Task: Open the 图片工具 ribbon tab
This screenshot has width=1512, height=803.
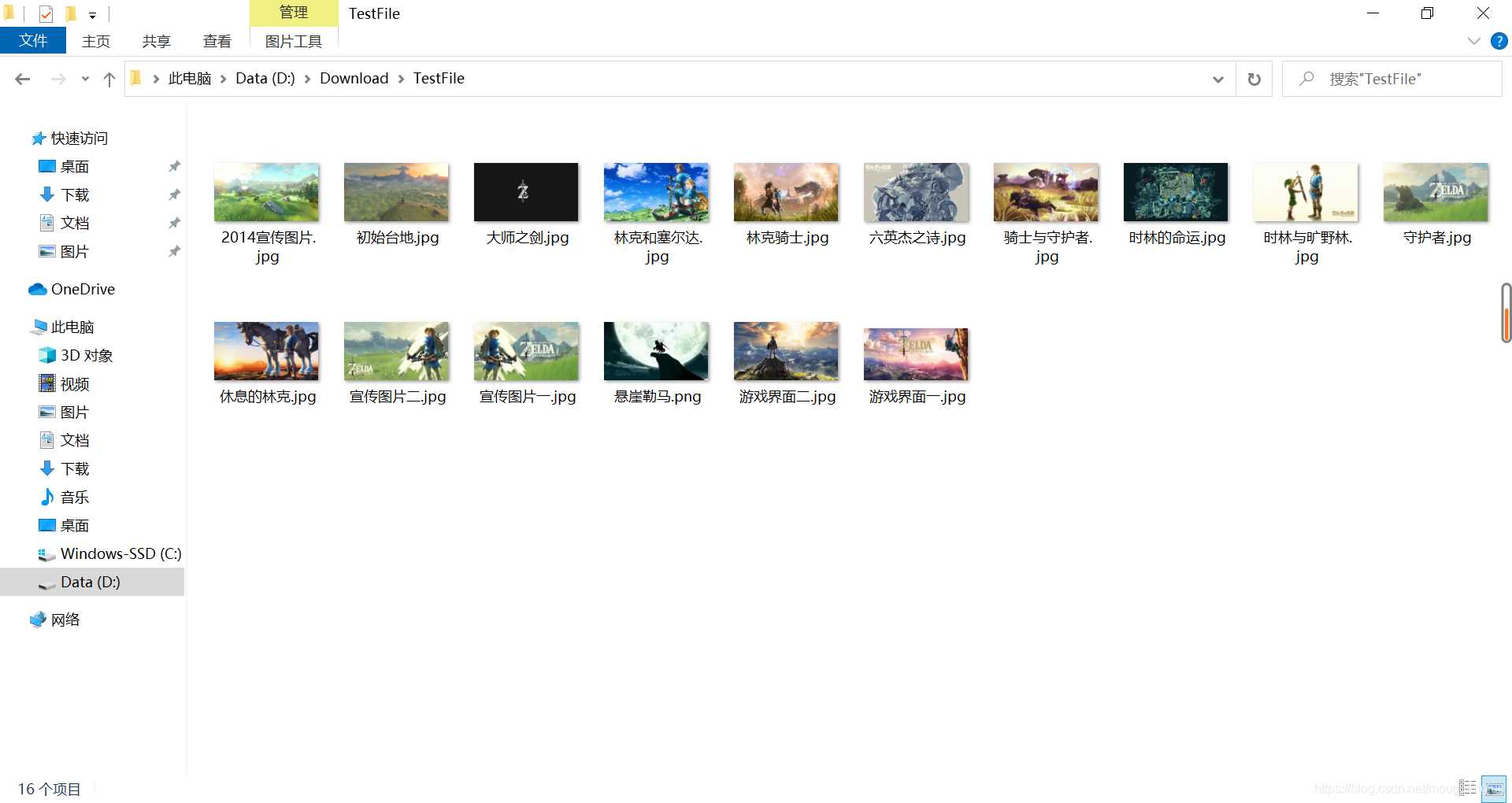Action: tap(294, 41)
